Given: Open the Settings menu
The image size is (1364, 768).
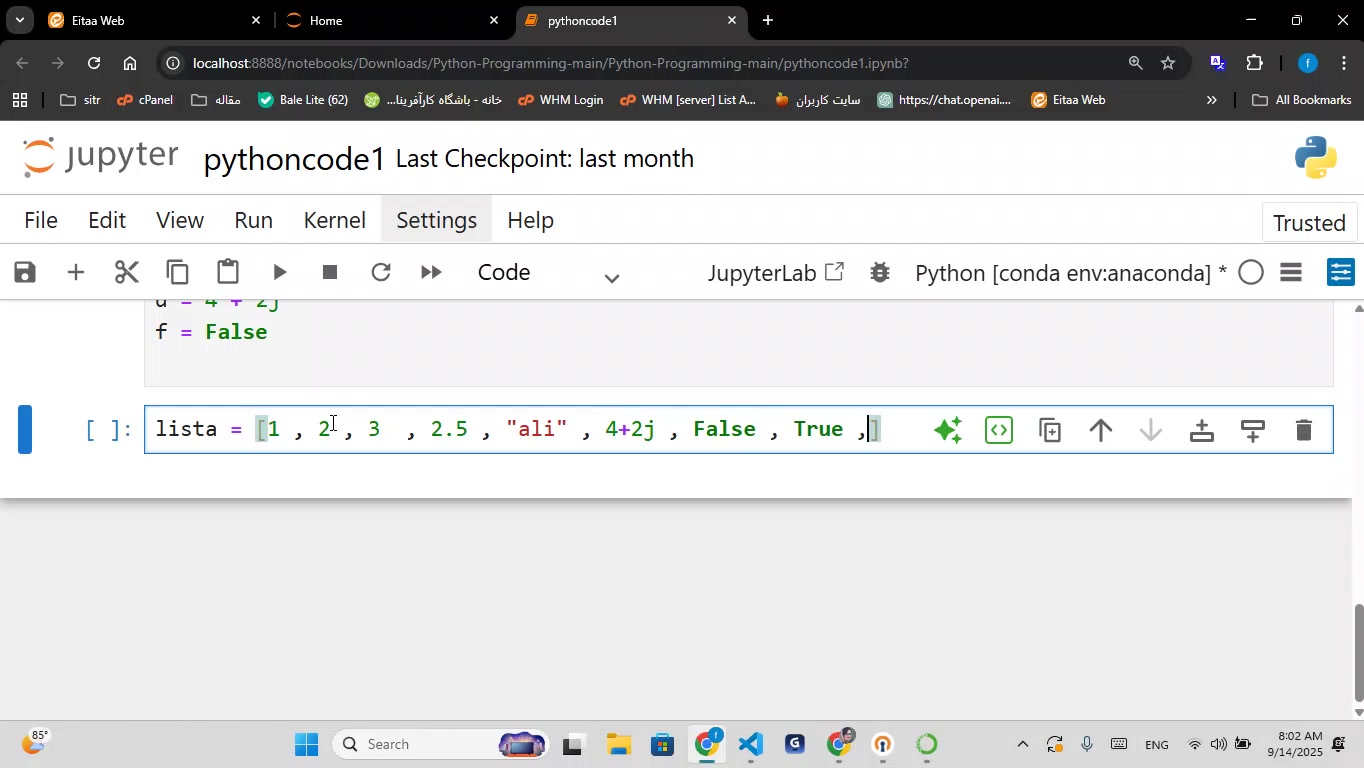Looking at the screenshot, I should [x=436, y=220].
